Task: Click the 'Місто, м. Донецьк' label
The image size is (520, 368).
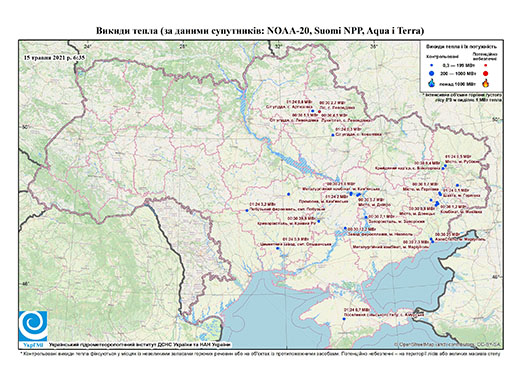Action: tap(416, 213)
